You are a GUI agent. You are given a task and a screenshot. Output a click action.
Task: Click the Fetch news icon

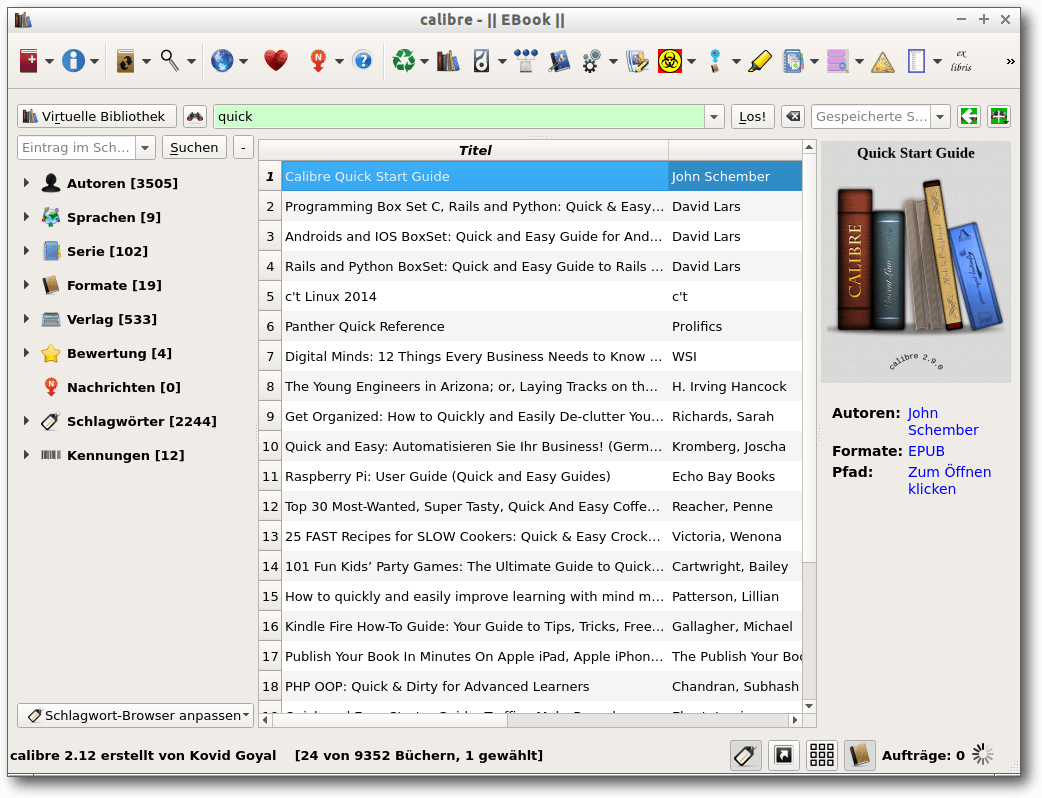(318, 61)
